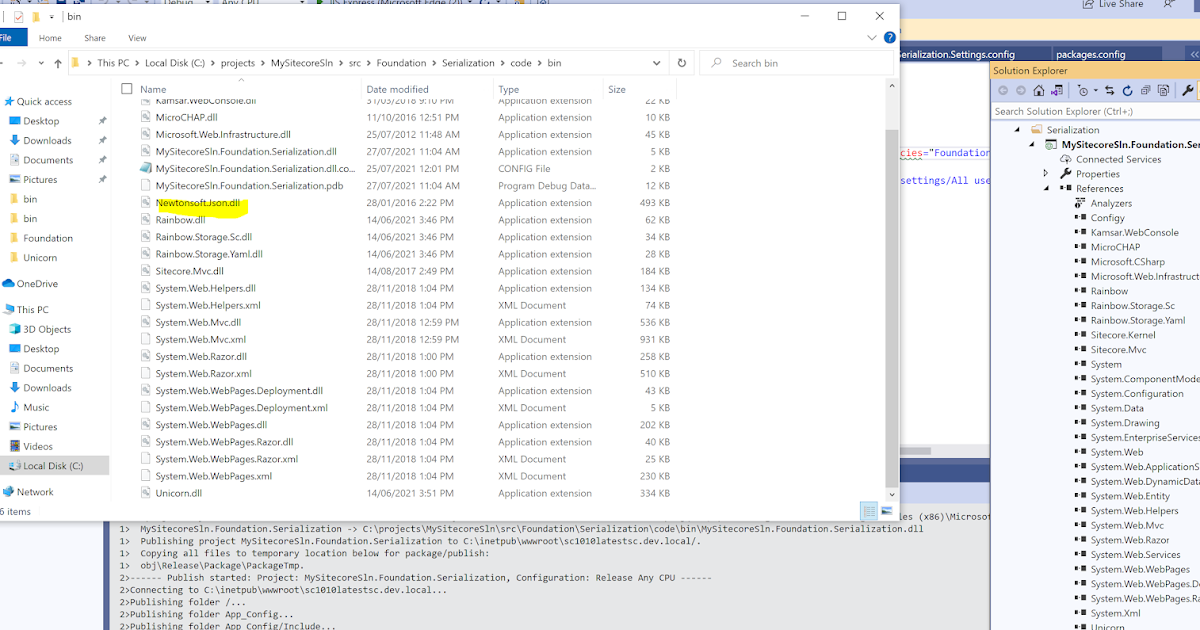Click the back arrow in Solution Explorer toolbar
Screen dimensions: 1200x630
[x=1002, y=90]
